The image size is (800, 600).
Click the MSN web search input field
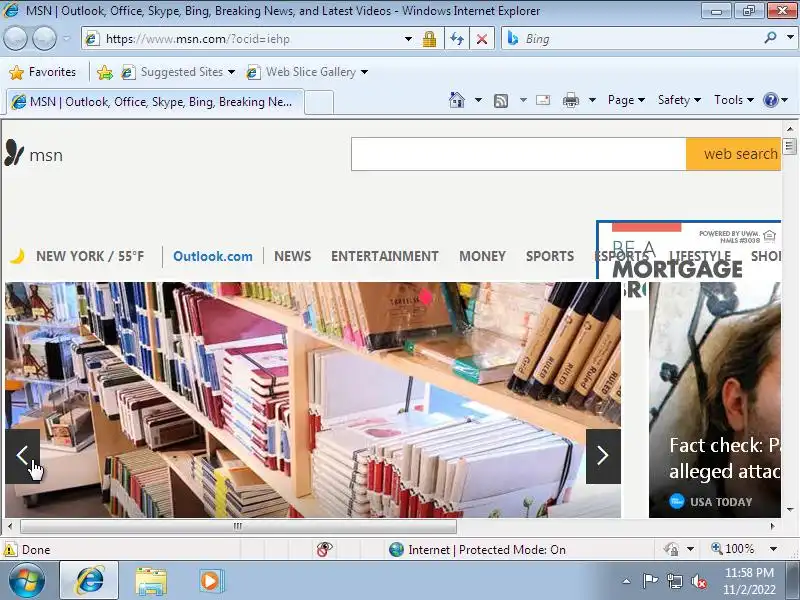pos(518,154)
